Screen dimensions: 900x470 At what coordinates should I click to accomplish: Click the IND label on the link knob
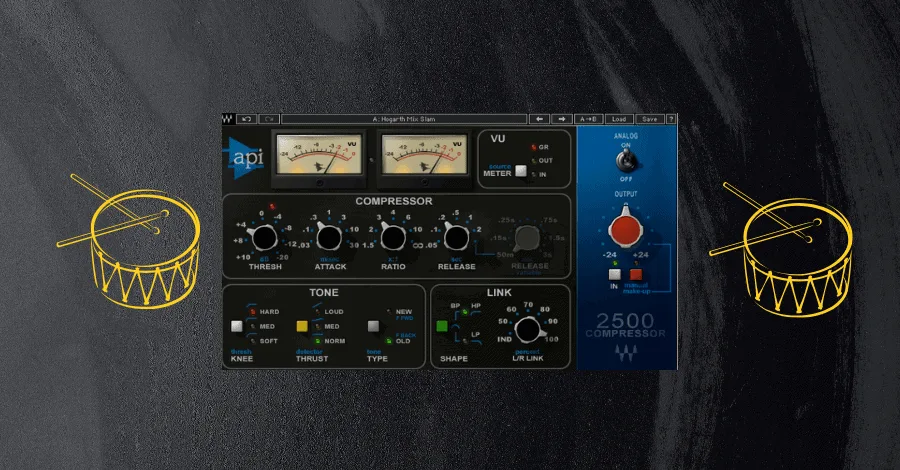504,339
